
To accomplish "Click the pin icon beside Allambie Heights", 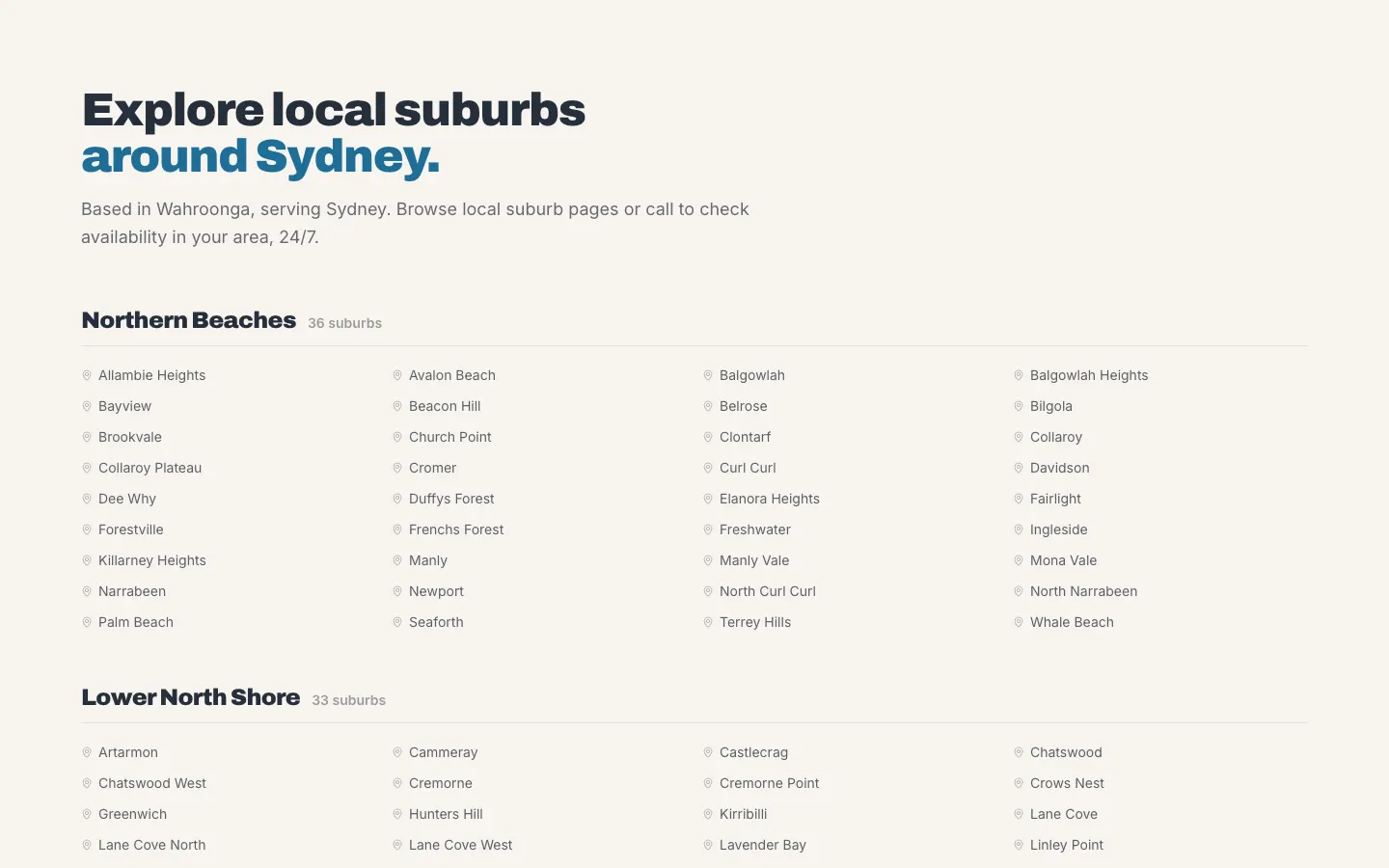I will point(87,375).
